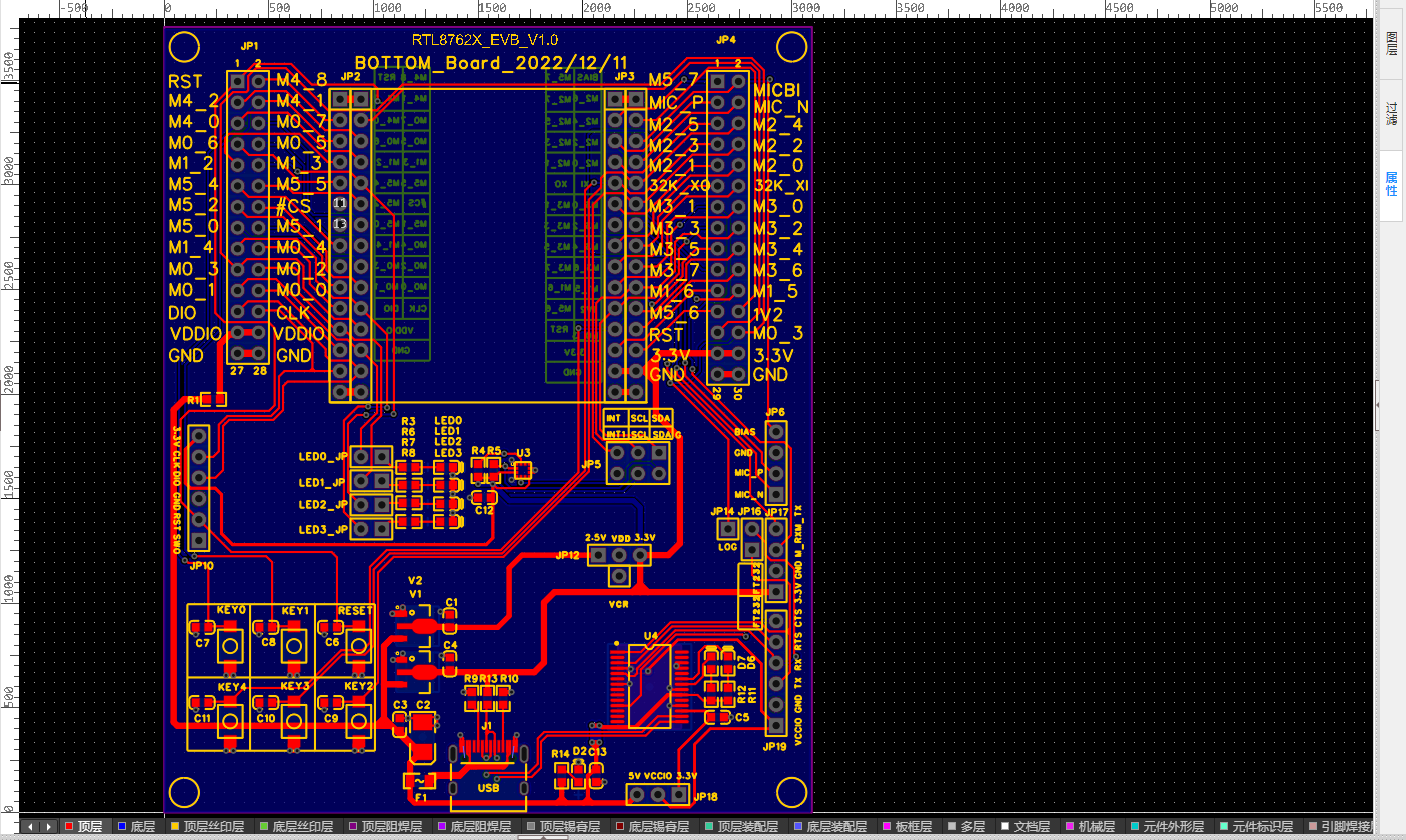This screenshot has height=840, width=1406.
Task: Select the LED3_JP jumper header
Action: 370,529
